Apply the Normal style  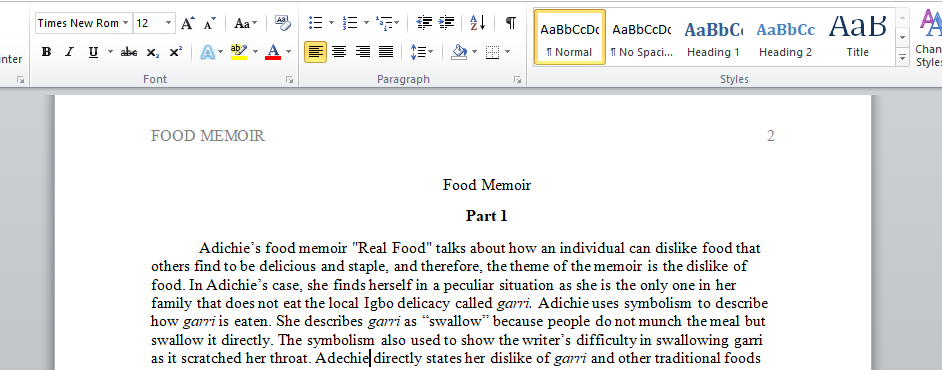pos(570,37)
